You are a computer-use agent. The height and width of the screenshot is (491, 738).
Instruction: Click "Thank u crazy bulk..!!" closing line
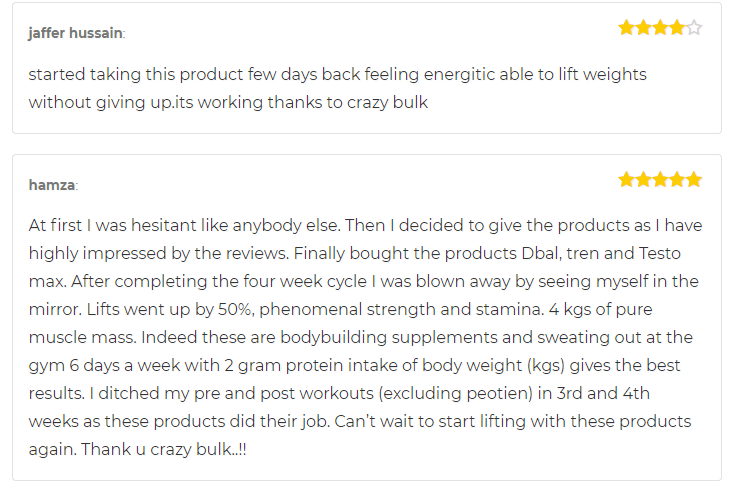coord(164,449)
